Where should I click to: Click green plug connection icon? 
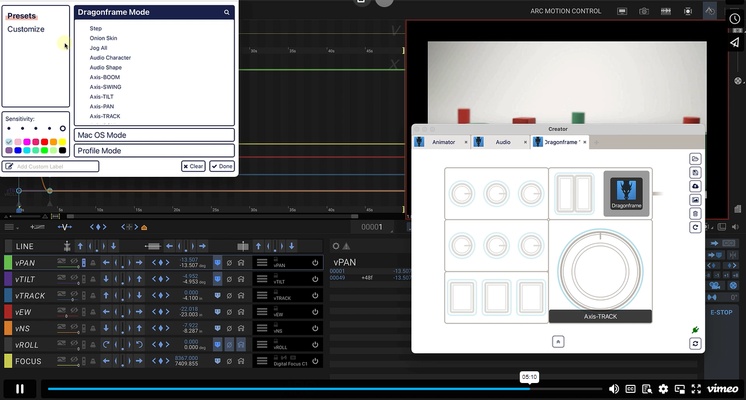(695, 330)
